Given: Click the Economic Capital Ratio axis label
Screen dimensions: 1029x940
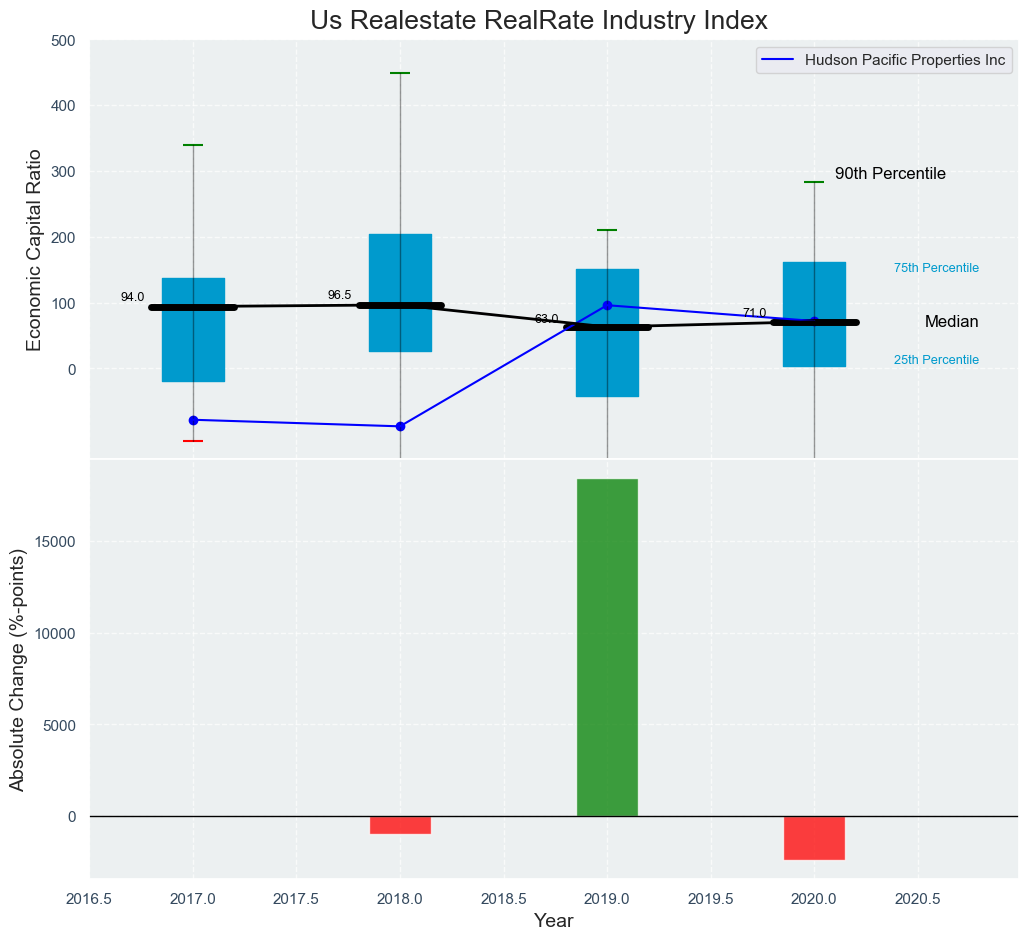Looking at the screenshot, I should coord(34,249).
